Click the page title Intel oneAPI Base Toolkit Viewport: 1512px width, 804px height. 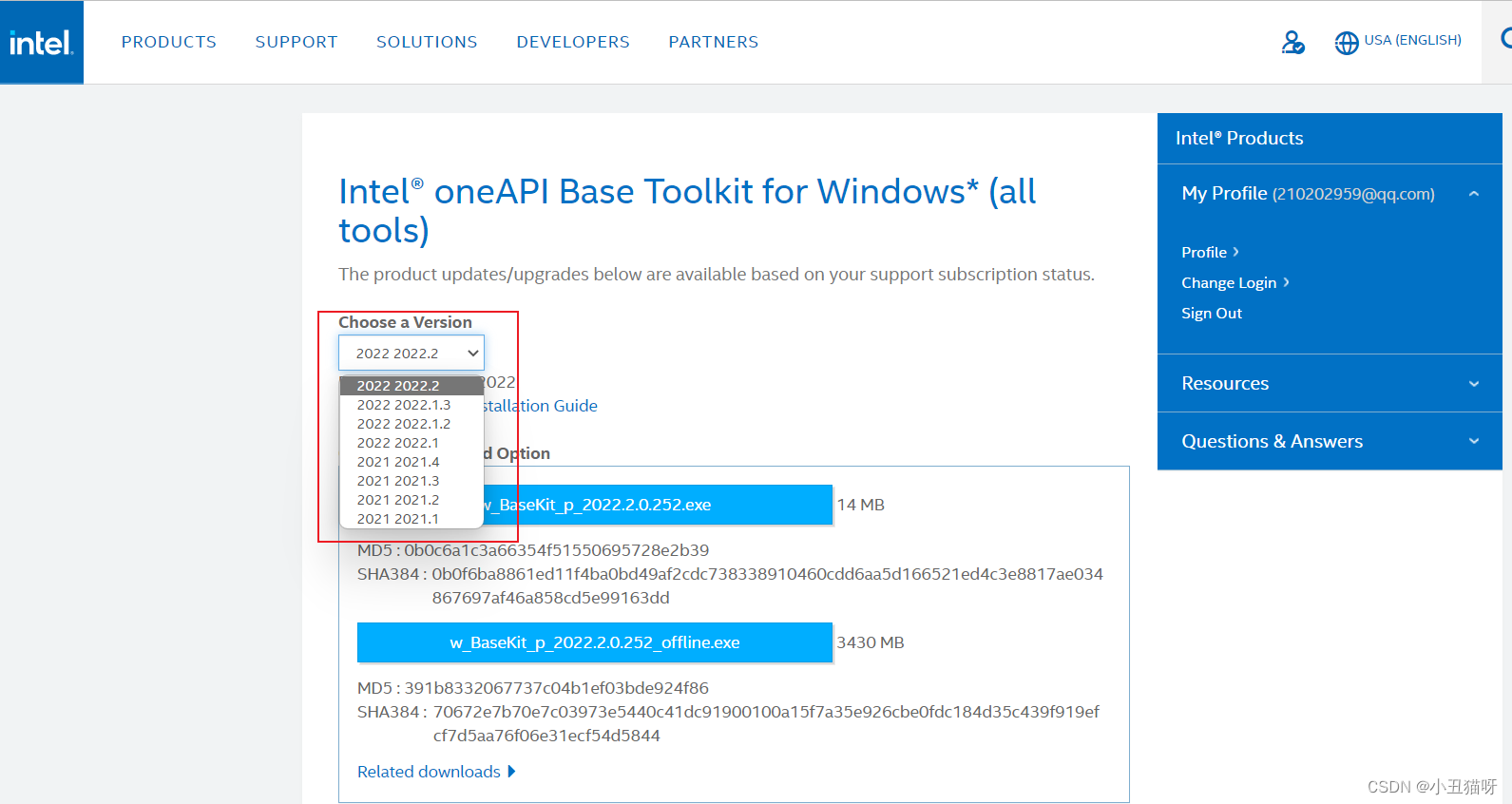click(687, 211)
